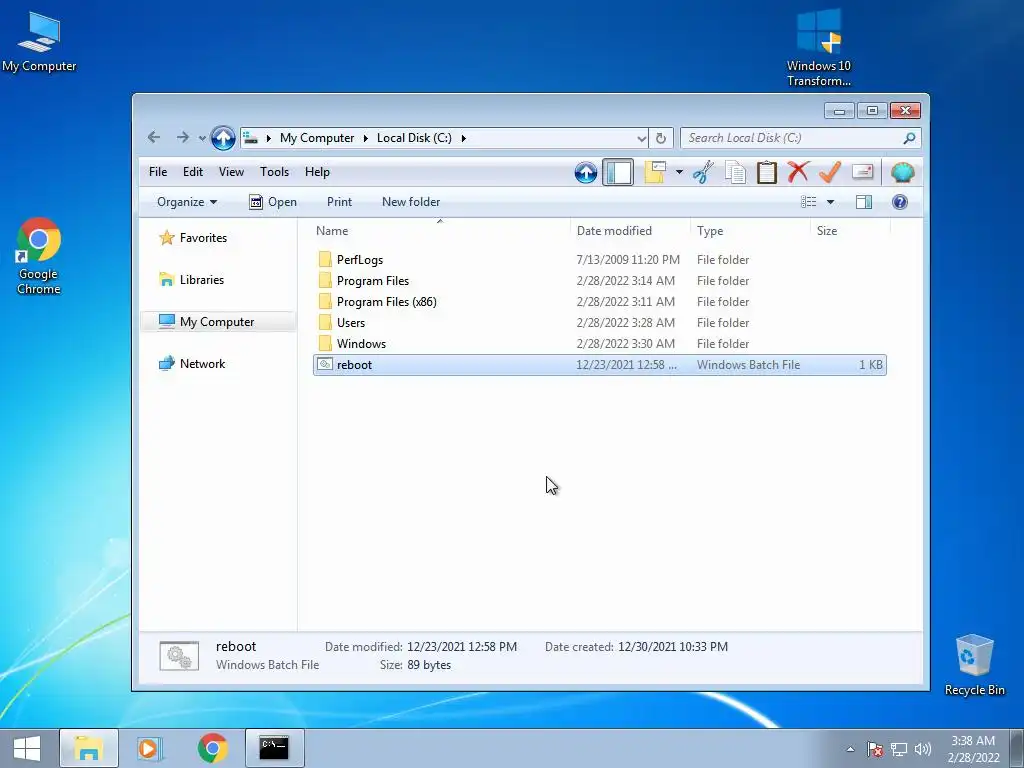Click the Open command button

[x=272, y=202]
